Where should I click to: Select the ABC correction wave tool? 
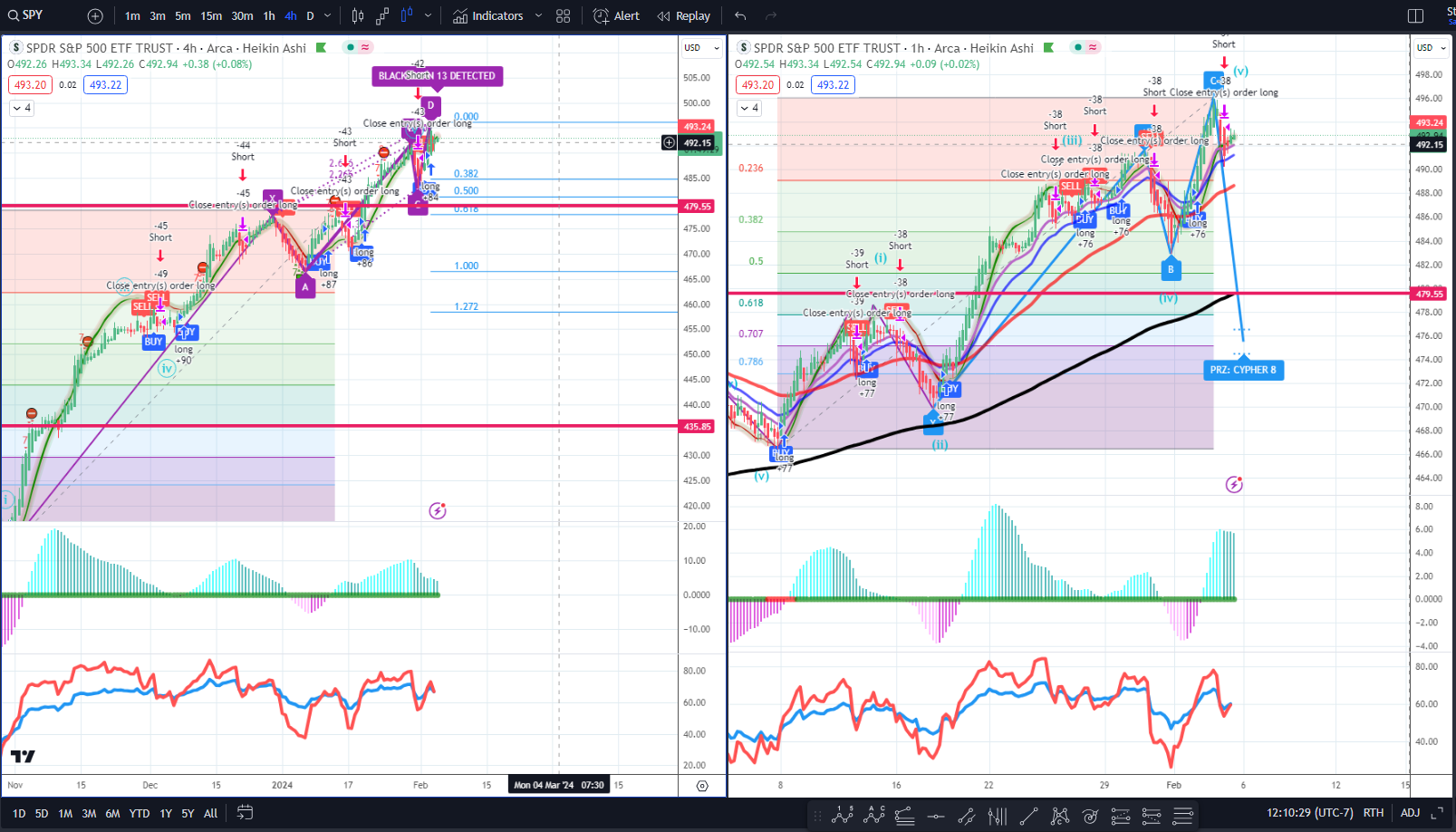[x=874, y=816]
